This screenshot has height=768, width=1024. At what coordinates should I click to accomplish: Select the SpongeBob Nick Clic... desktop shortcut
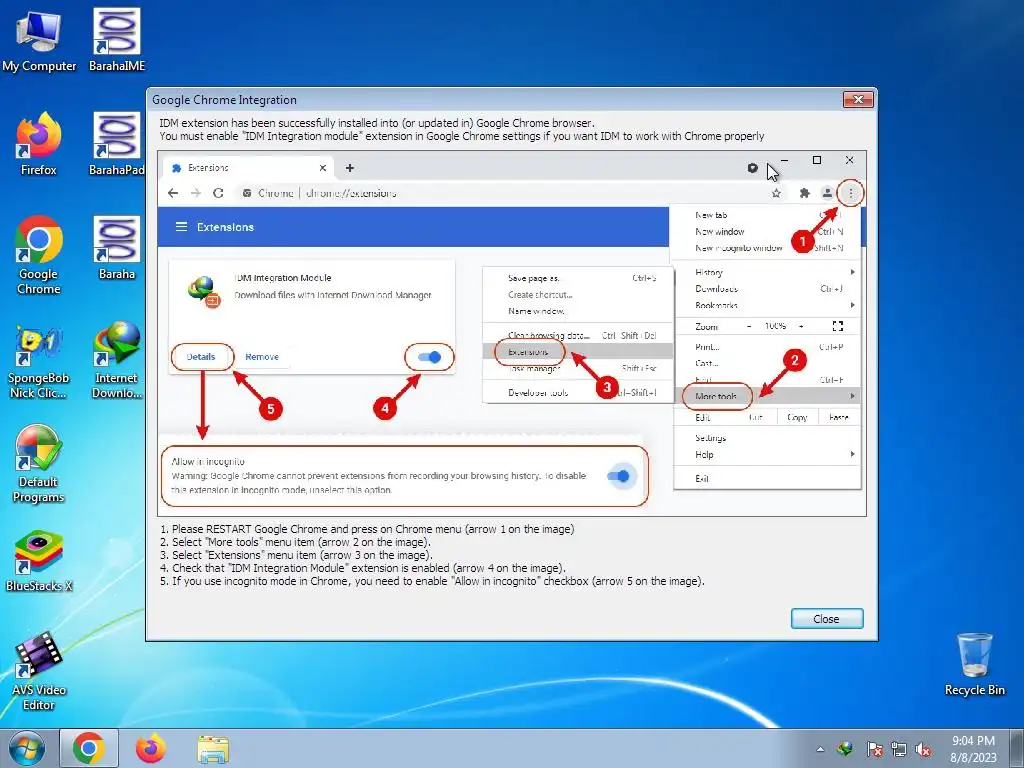39,361
